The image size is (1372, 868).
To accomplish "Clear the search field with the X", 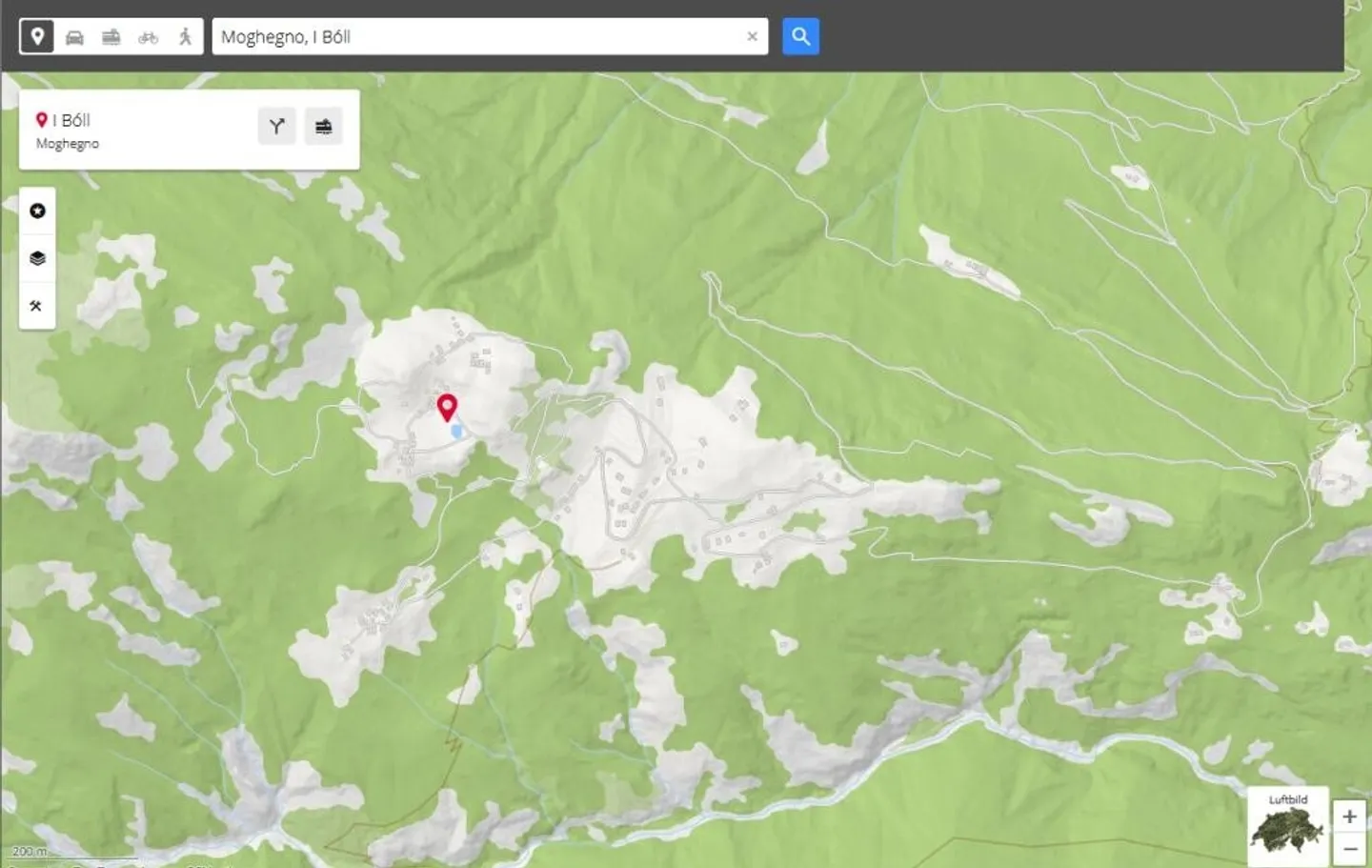I will [x=752, y=37].
